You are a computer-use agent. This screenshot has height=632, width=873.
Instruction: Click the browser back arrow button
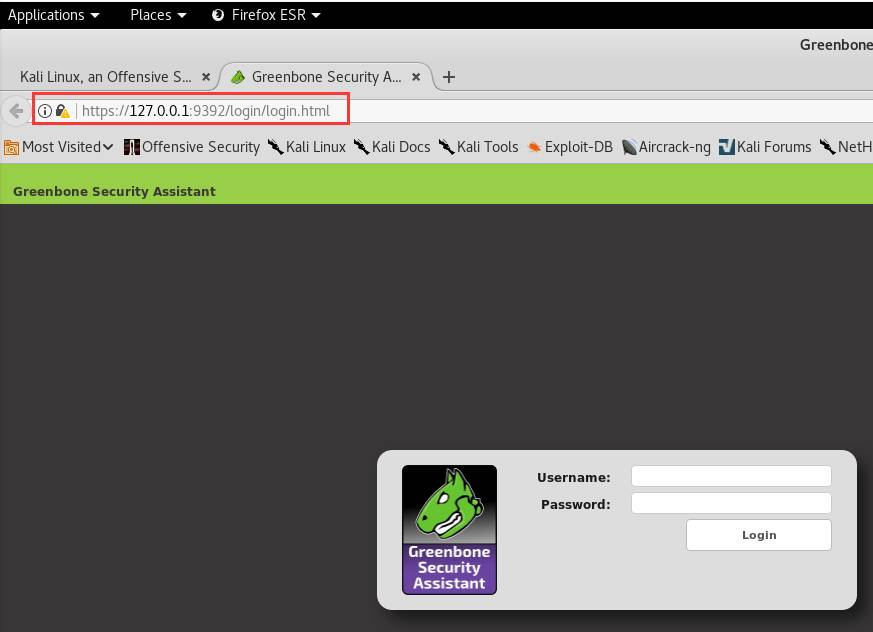[16, 111]
